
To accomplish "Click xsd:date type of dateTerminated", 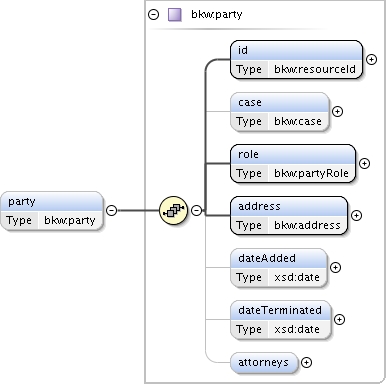I will click(297, 329).
